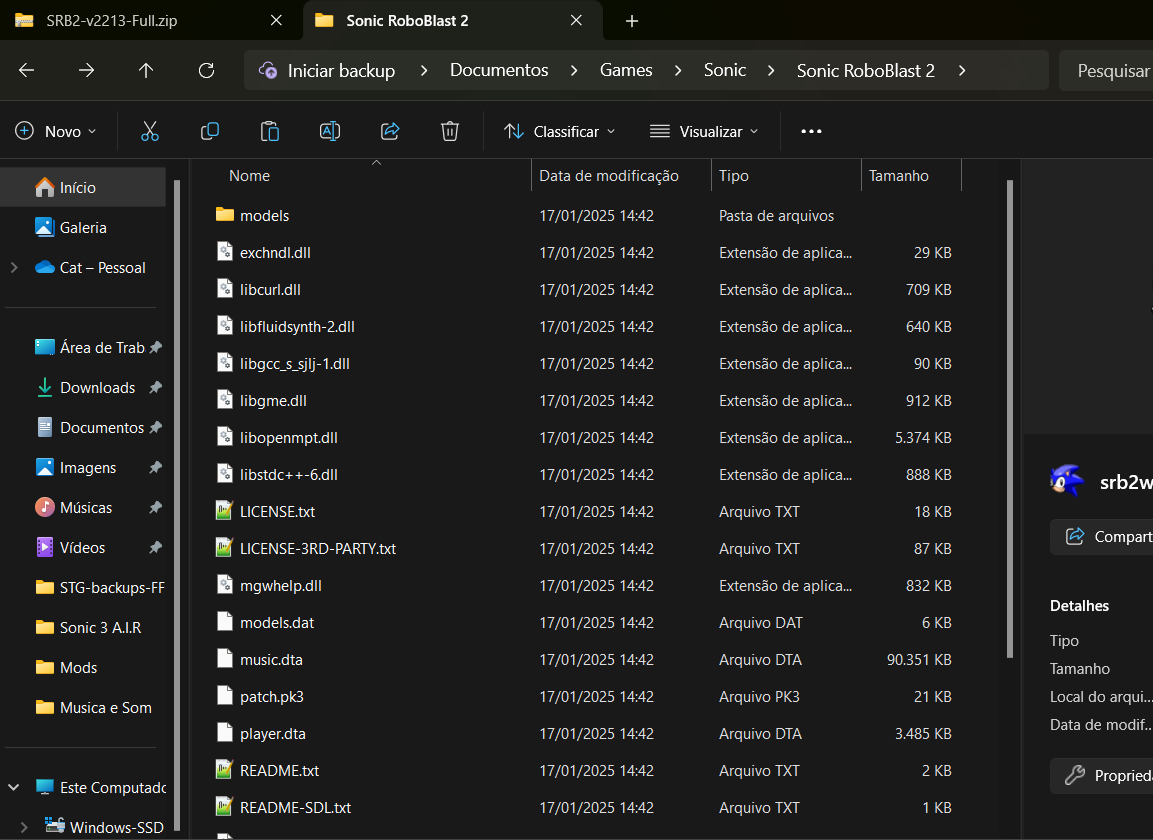This screenshot has width=1153, height=840.
Task: Click Documentos breadcrumb in address bar
Action: [x=499, y=71]
